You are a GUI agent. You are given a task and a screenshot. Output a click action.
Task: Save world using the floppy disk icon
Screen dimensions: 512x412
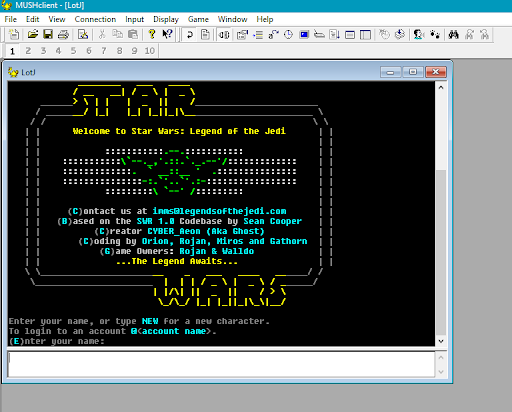coord(48,34)
